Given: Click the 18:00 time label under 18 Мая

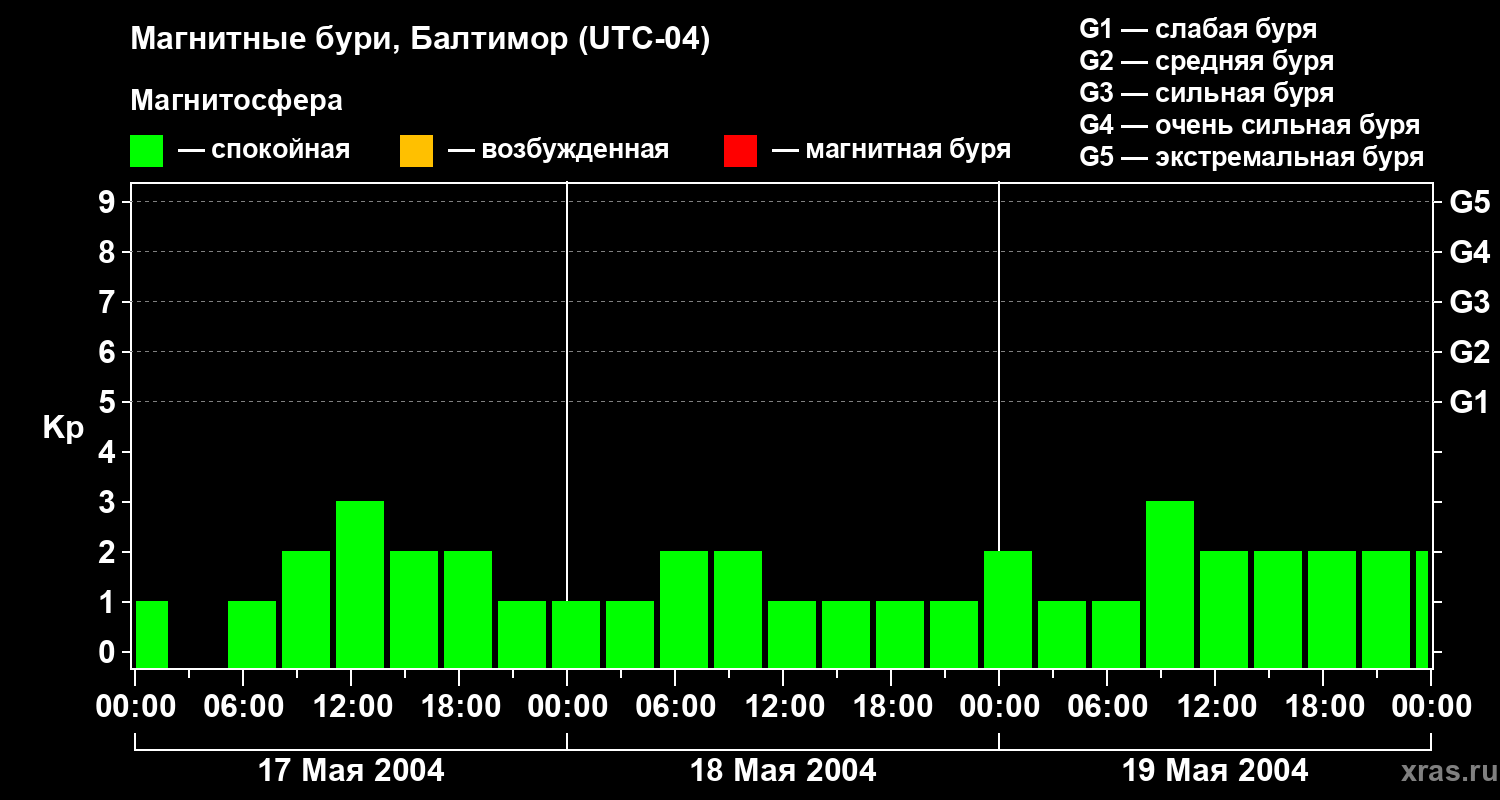Looking at the screenshot, I should coord(893,707).
